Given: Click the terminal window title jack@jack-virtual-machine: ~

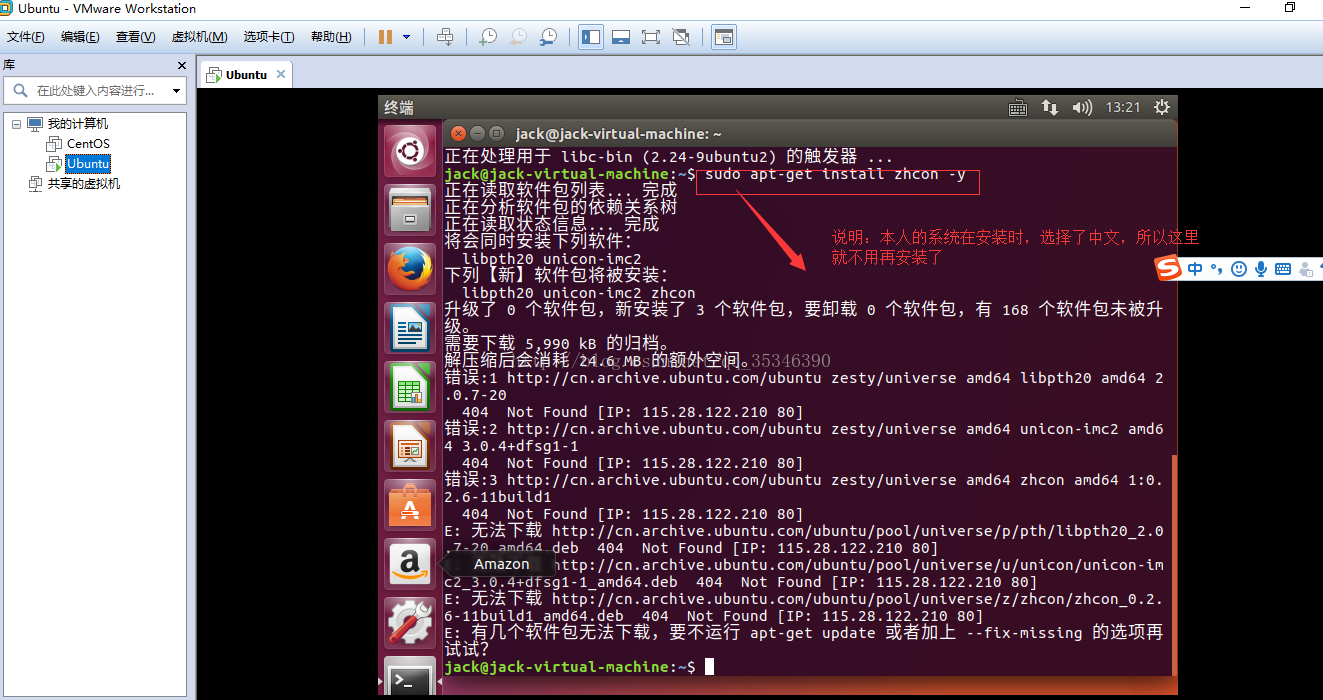Looking at the screenshot, I should point(619,134).
